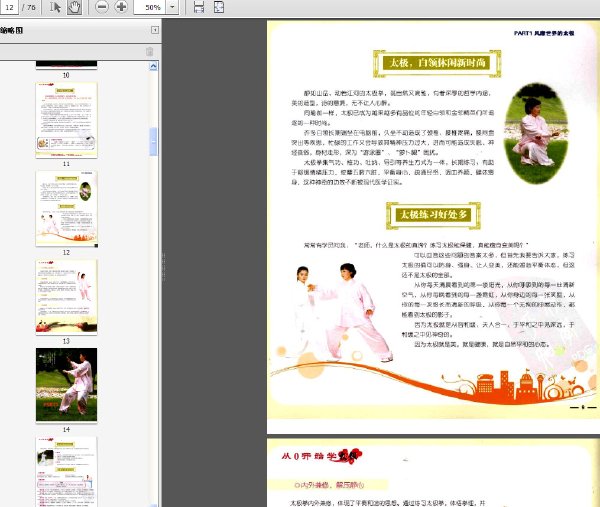
Task: Click the heading 太极，白领休闲新时尚
Action: click(x=437, y=63)
